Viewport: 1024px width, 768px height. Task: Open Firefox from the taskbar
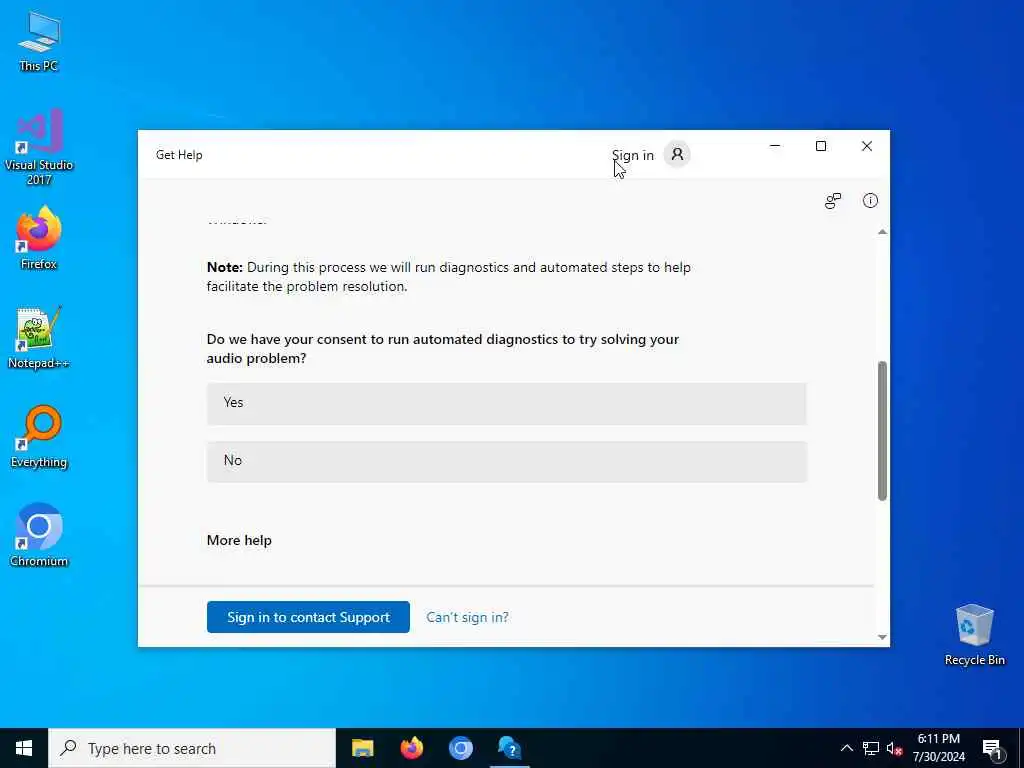click(411, 748)
